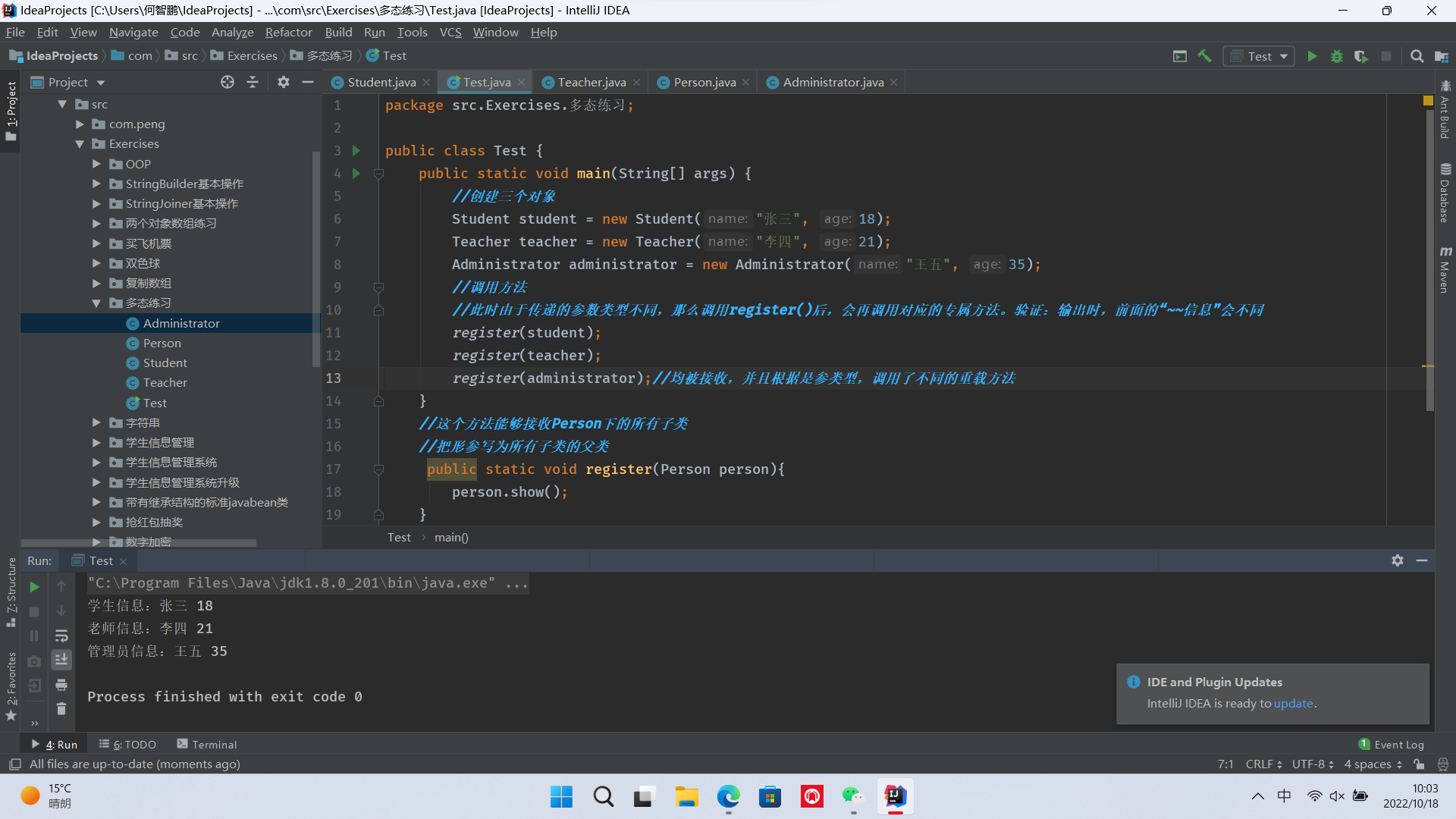Clear Run output with the trash icon
This screenshot has width=1456, height=819.
pyautogui.click(x=61, y=709)
